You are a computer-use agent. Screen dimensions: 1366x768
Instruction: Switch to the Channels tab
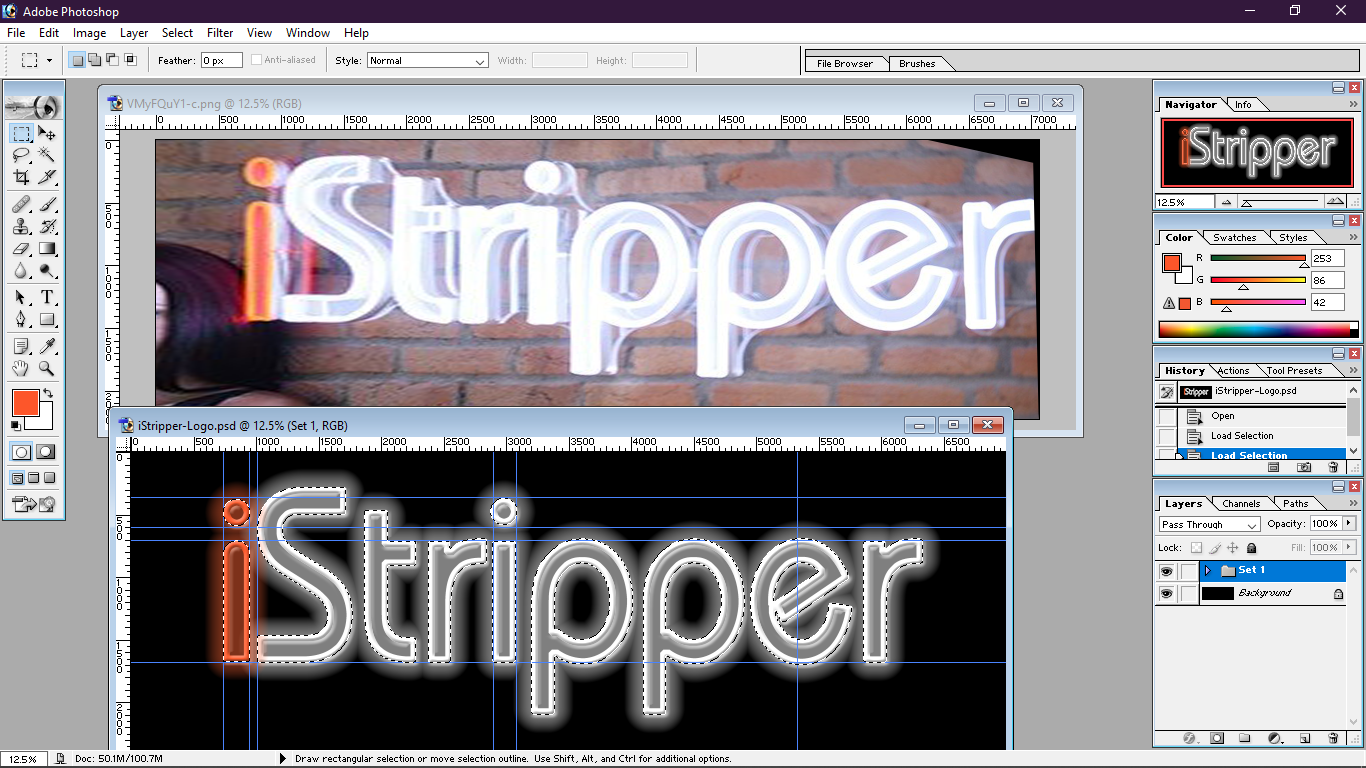coord(1241,504)
